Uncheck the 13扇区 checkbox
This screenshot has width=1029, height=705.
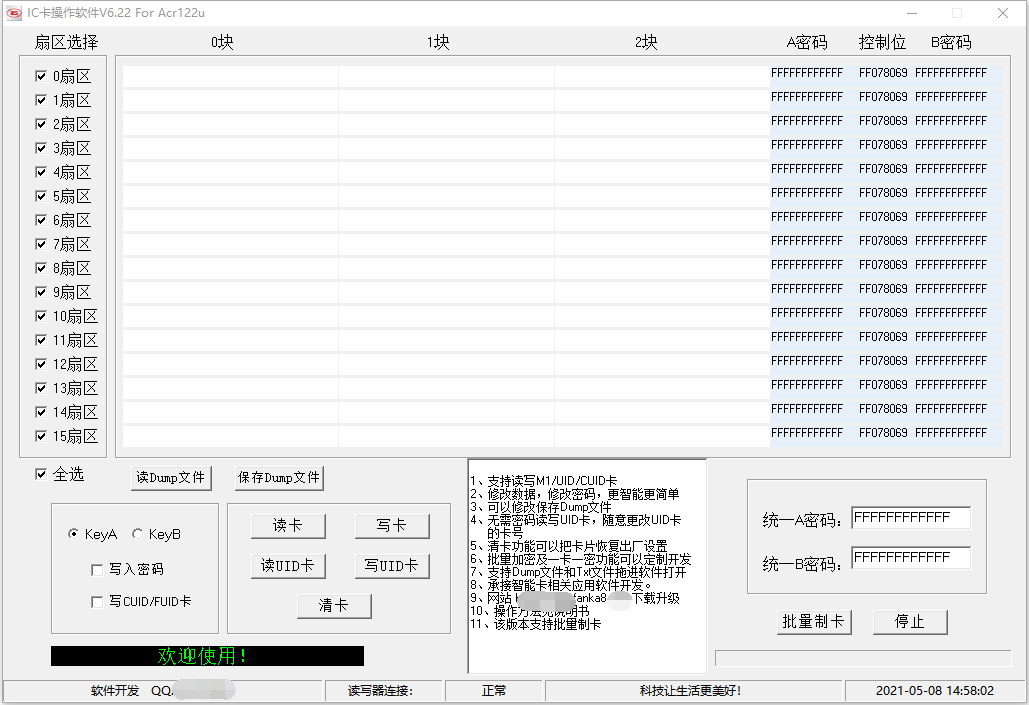(41, 388)
